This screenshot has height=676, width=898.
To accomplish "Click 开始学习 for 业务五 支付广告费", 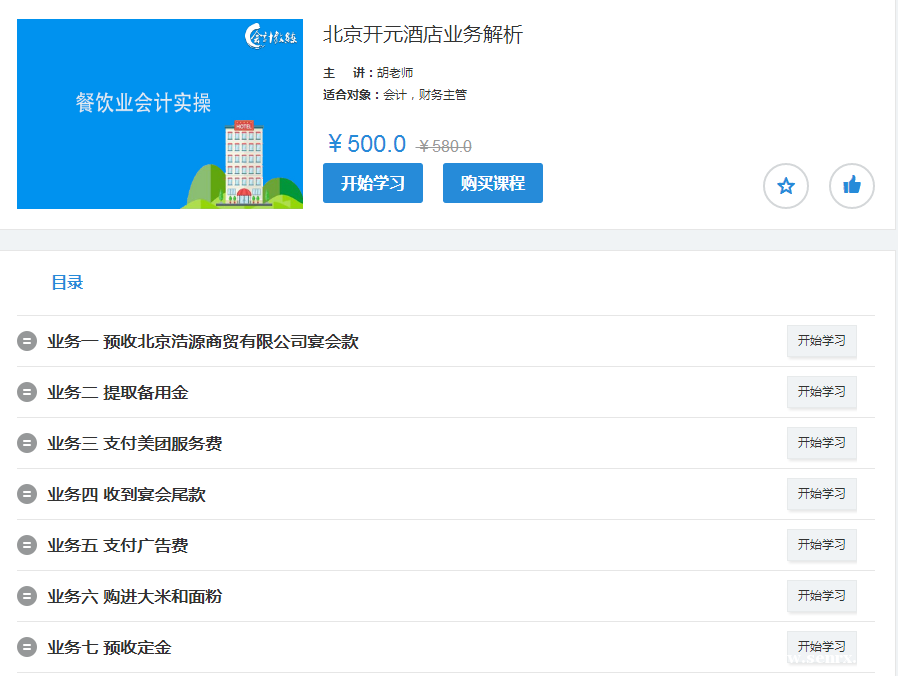I will [821, 545].
